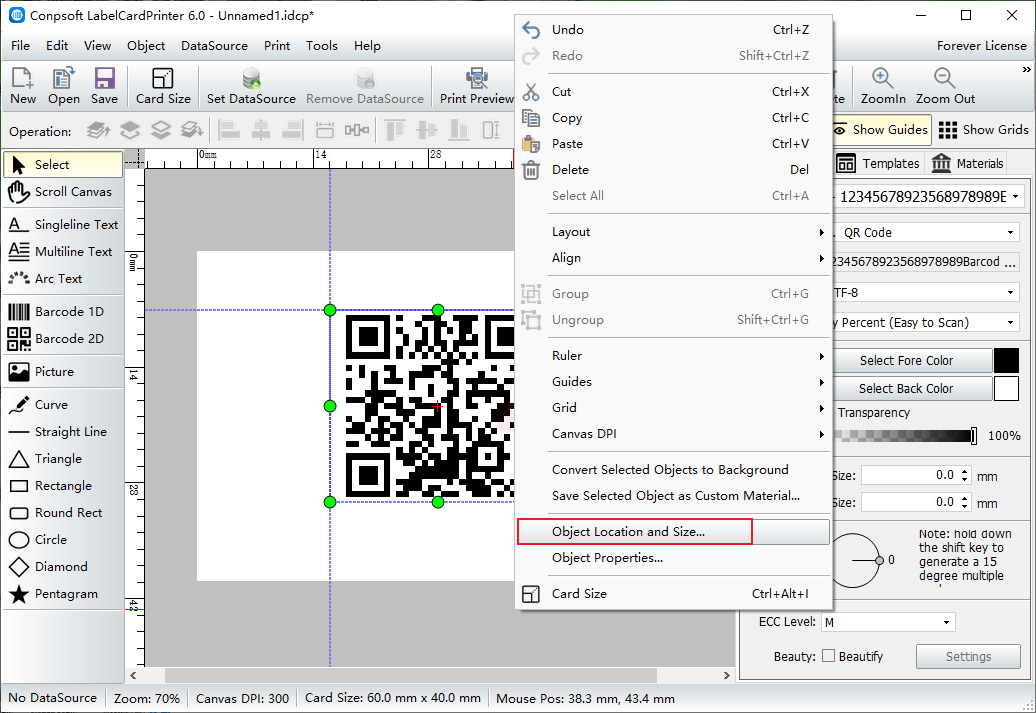Expand the Layout submenu

click(x=673, y=232)
